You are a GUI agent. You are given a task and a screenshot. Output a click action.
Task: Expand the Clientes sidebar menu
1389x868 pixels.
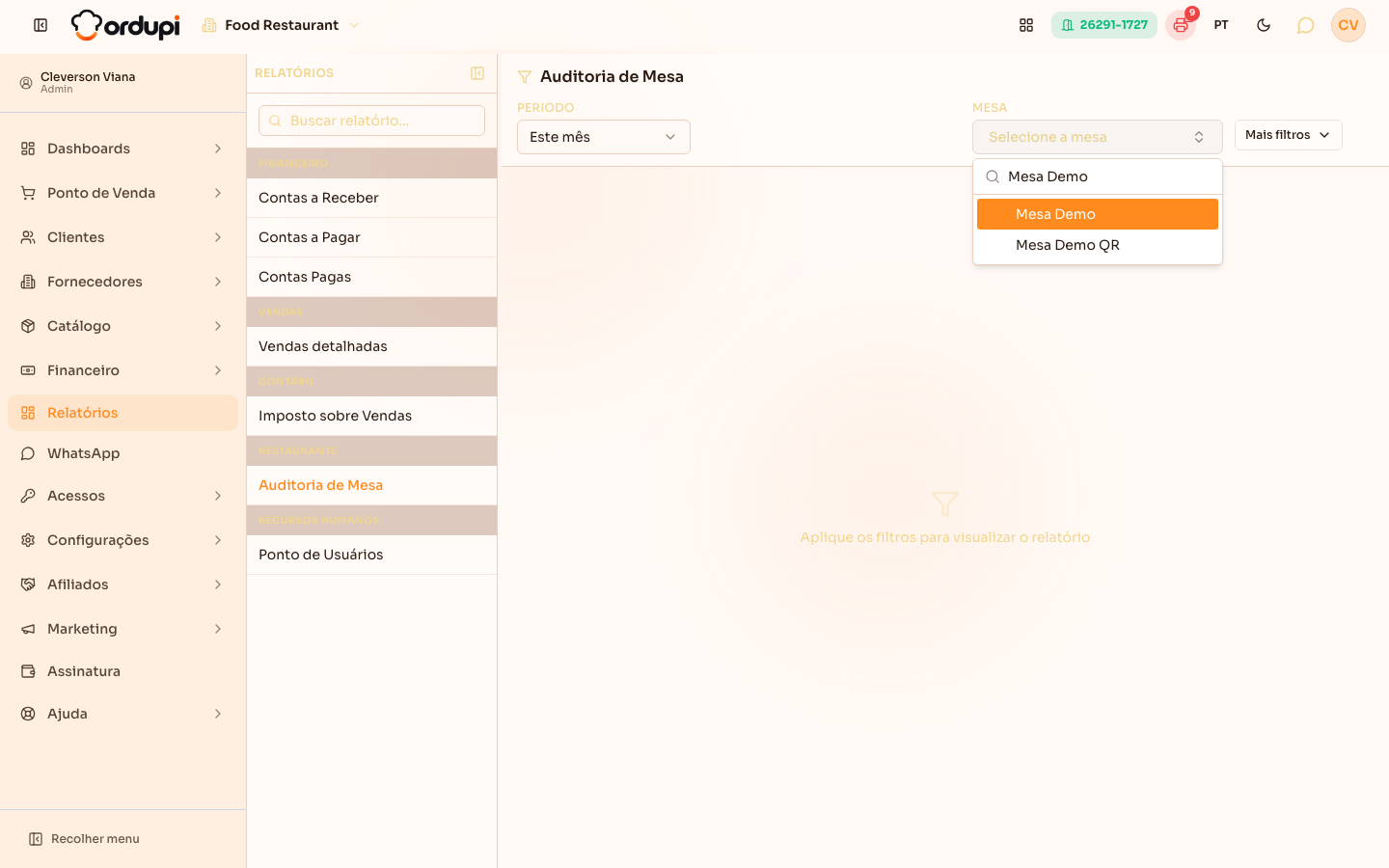[123, 237]
